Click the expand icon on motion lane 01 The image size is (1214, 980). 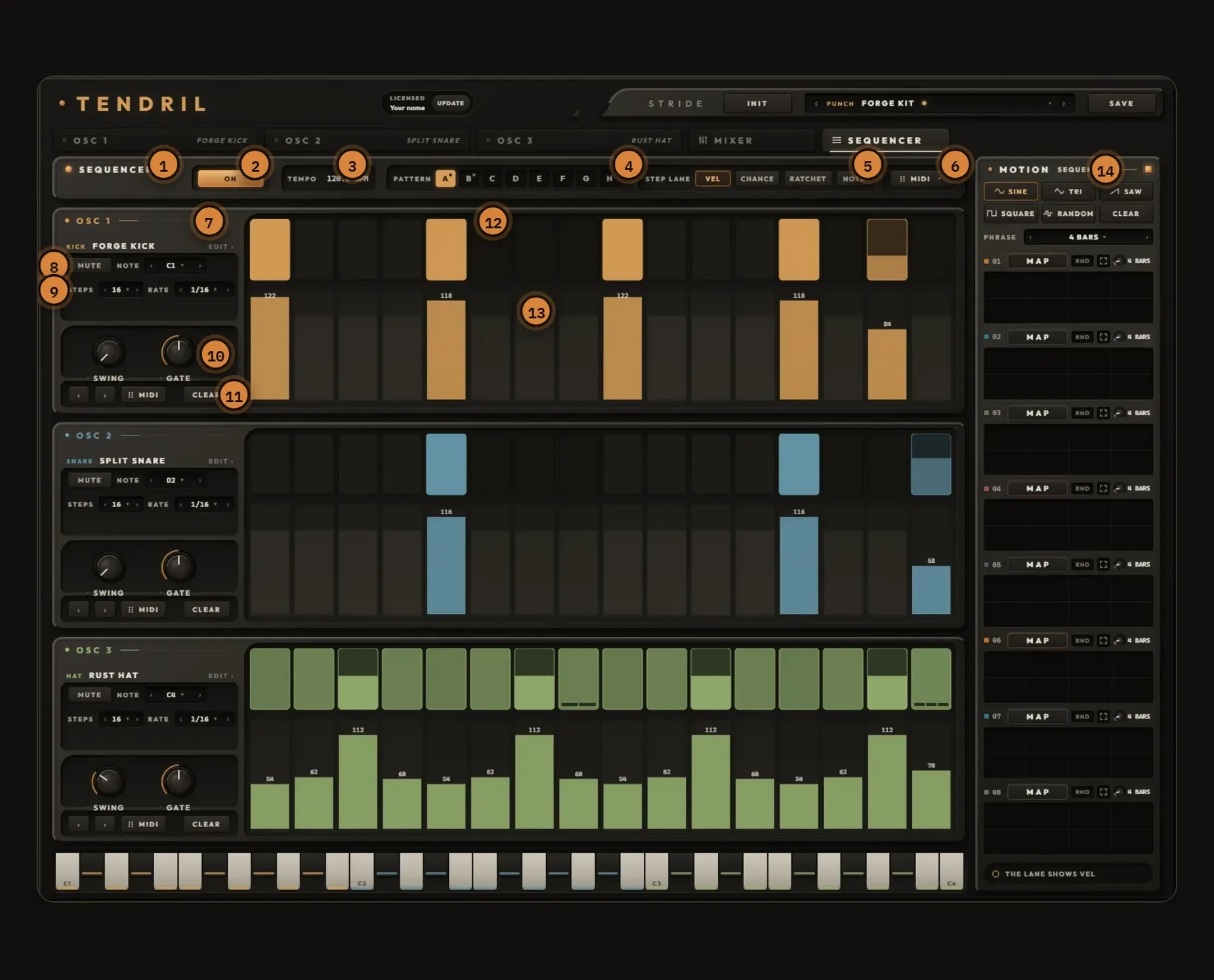(x=1104, y=261)
